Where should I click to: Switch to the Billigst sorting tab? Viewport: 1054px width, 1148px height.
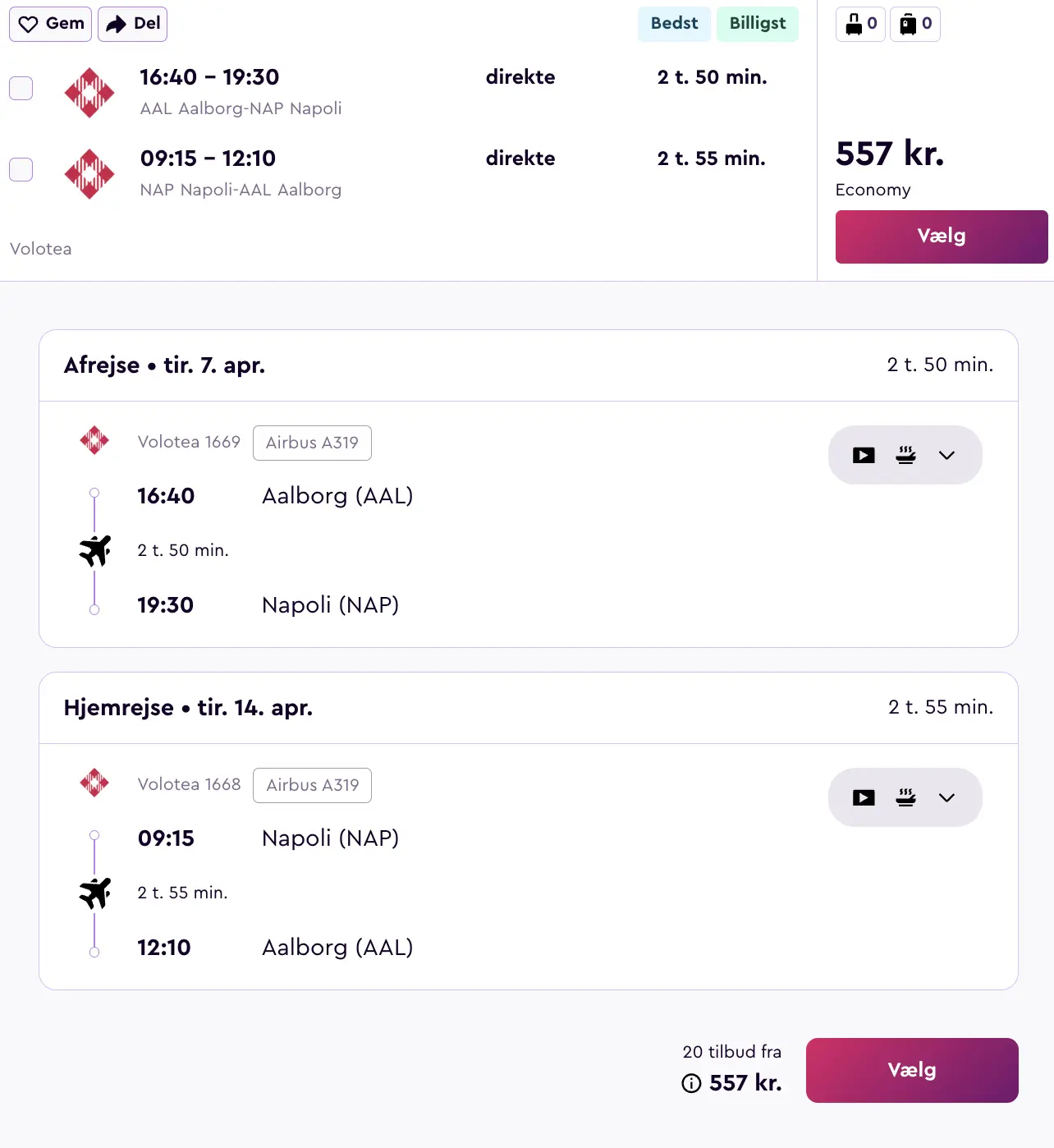point(757,24)
